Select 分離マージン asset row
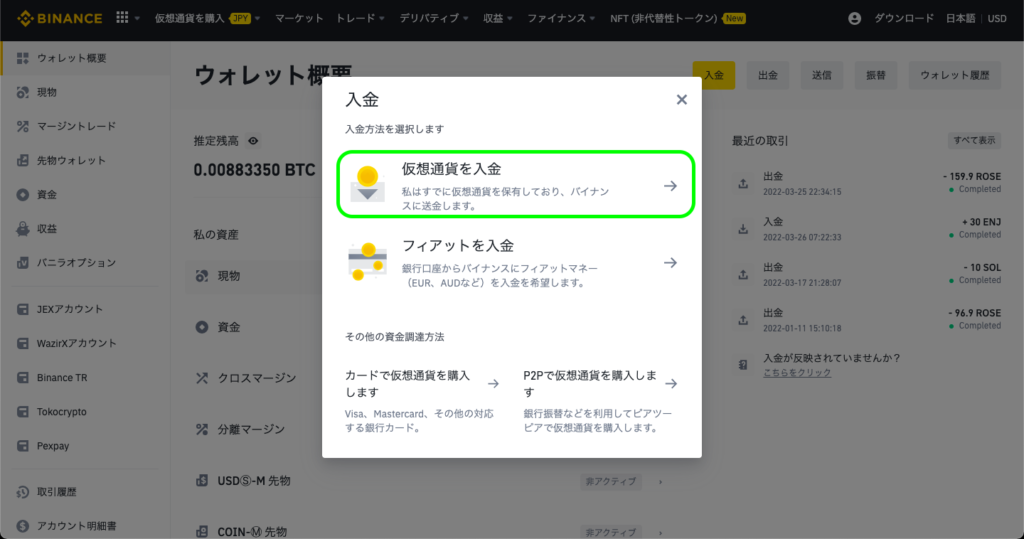 pyautogui.click(x=255, y=429)
